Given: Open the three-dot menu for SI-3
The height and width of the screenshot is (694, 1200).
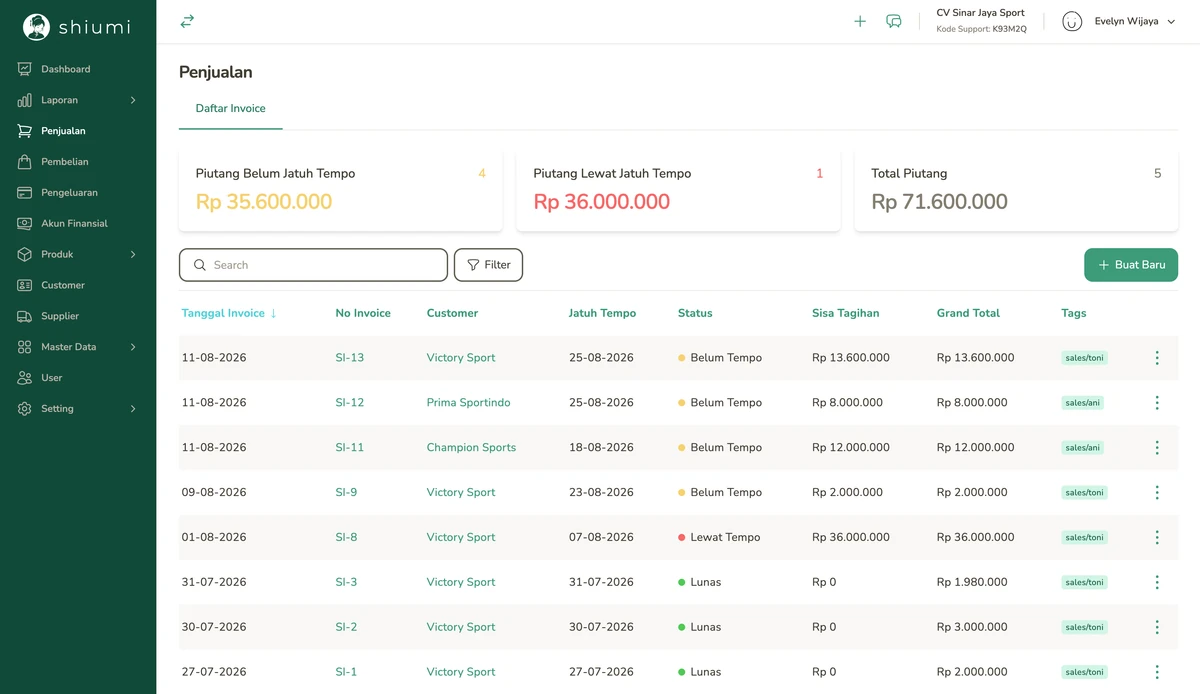Looking at the screenshot, I should click(x=1157, y=582).
